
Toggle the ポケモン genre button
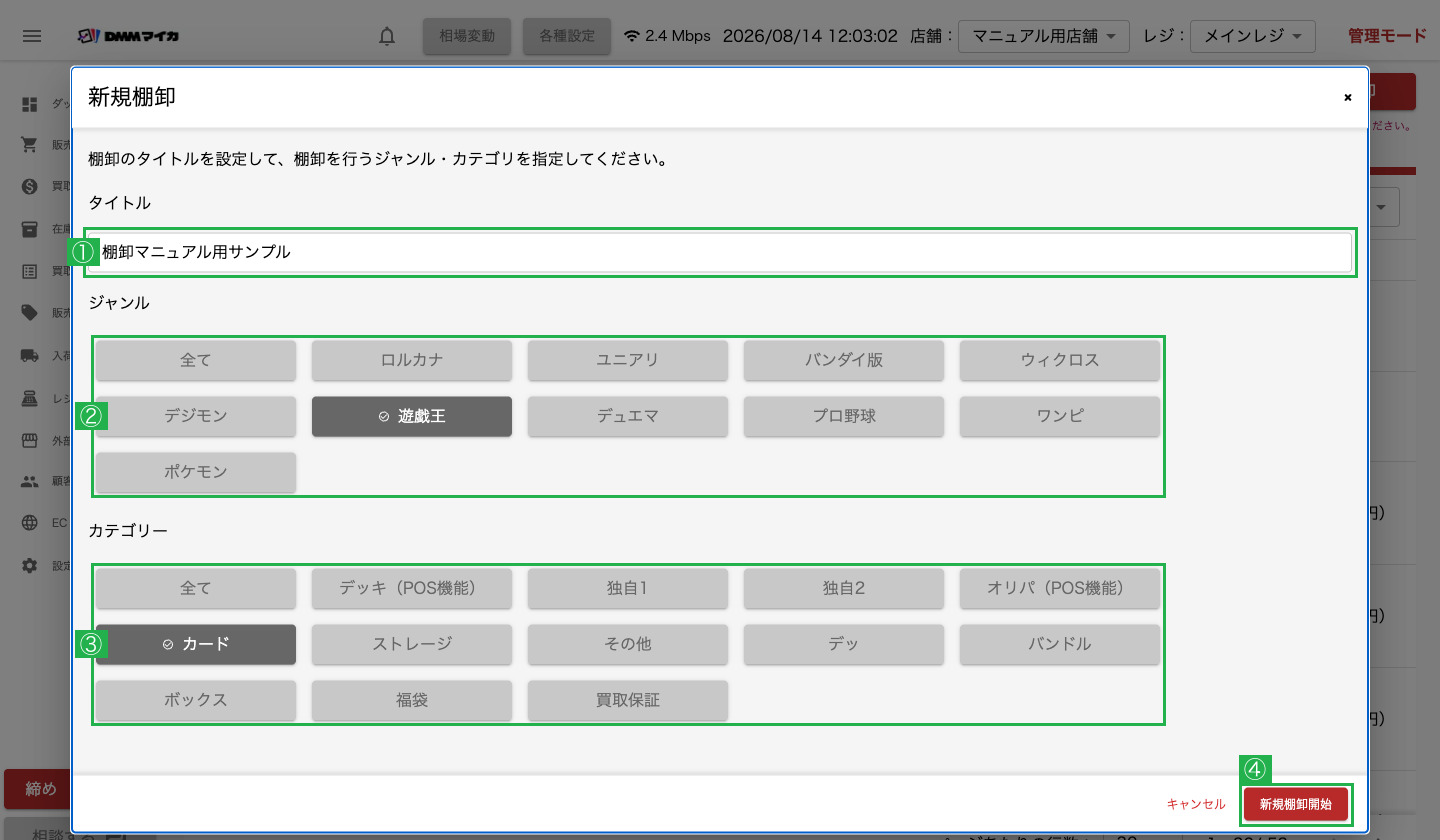[196, 472]
